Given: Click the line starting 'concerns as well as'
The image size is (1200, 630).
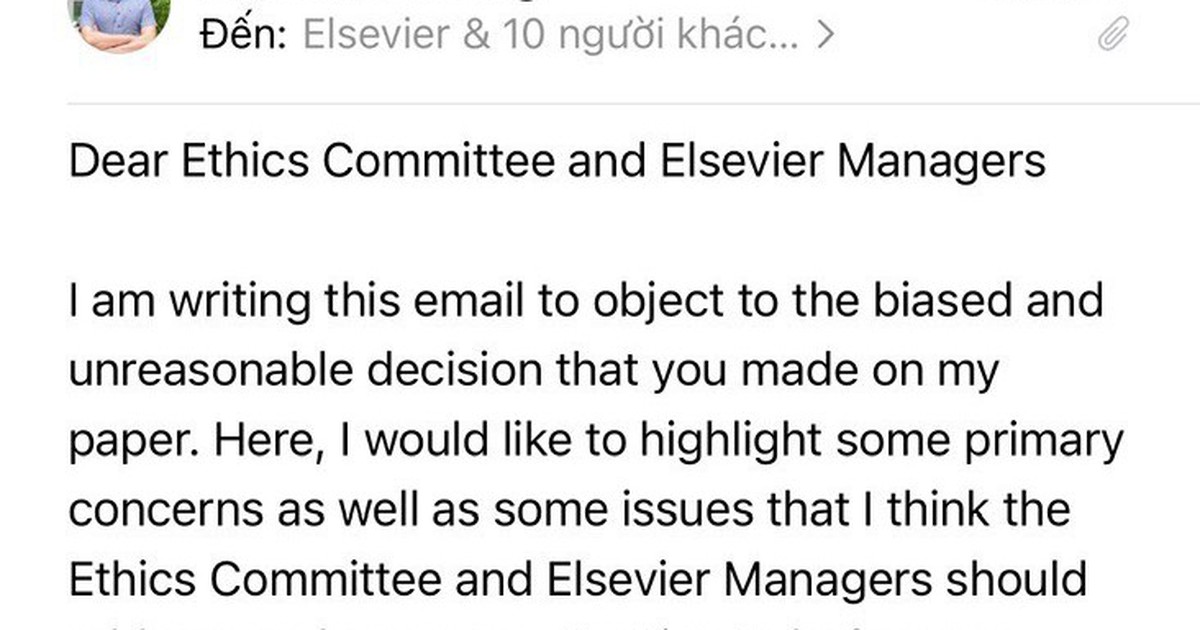Looking at the screenshot, I should [570, 510].
